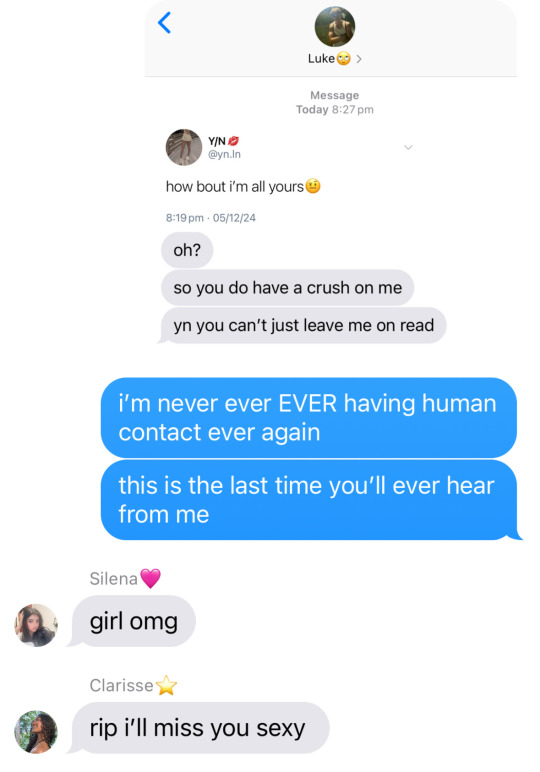
Task: Expand Luke contact details chevron
Action: pyautogui.click(x=359, y=59)
